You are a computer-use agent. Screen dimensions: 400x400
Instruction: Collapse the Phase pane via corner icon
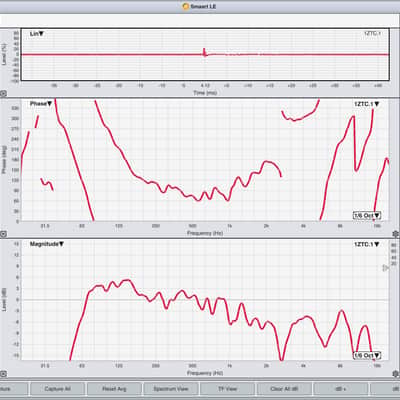tap(2, 234)
